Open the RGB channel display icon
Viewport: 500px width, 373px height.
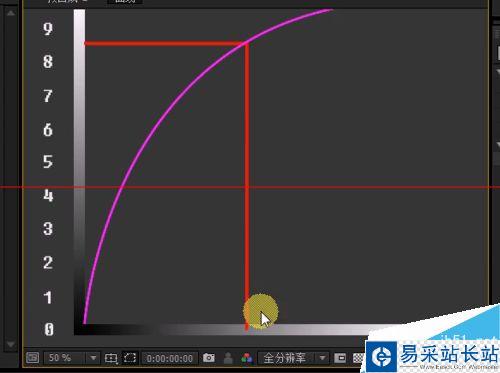pyautogui.click(x=247, y=358)
